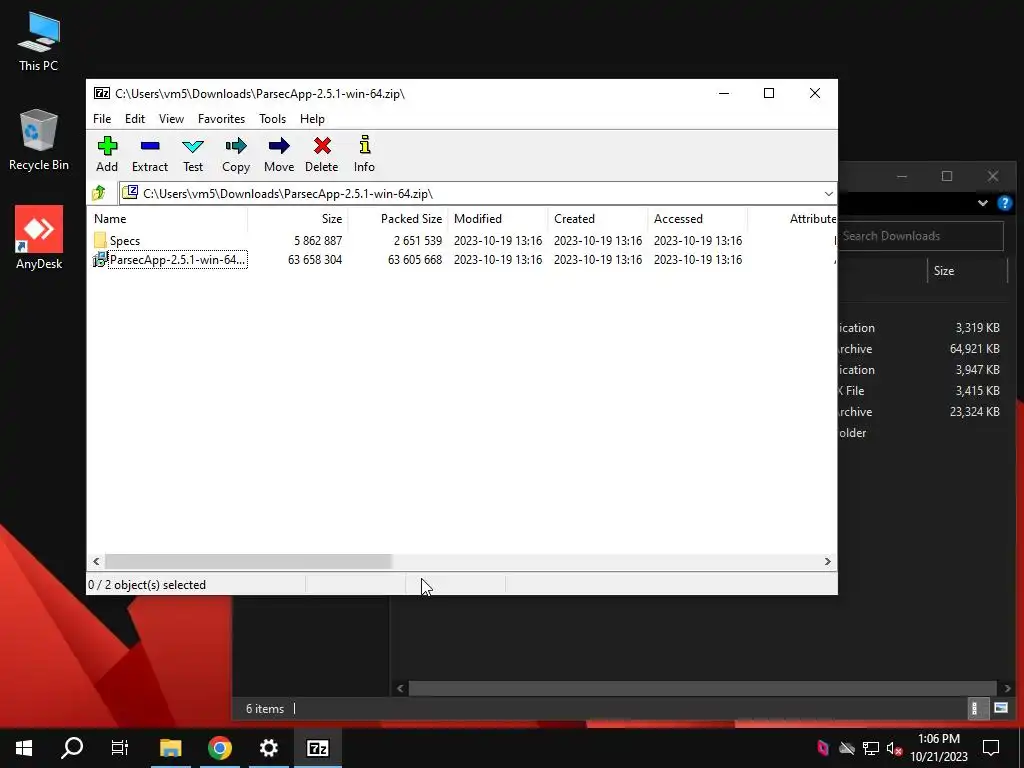Image resolution: width=1024 pixels, height=768 pixels.
Task: Open Google Chrome from taskbar
Action: click(220, 748)
